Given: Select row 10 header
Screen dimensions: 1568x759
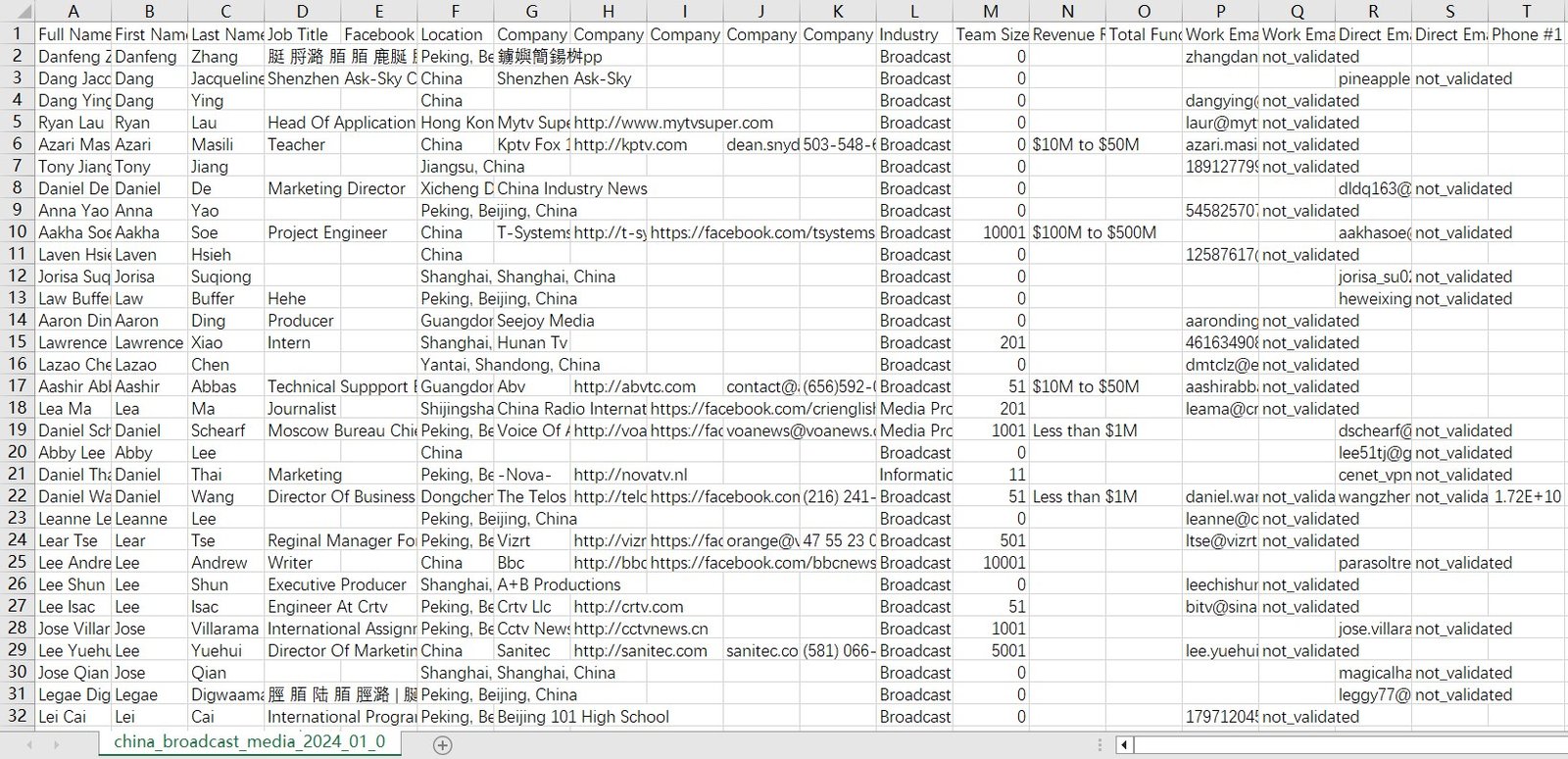Looking at the screenshot, I should 17,232.
